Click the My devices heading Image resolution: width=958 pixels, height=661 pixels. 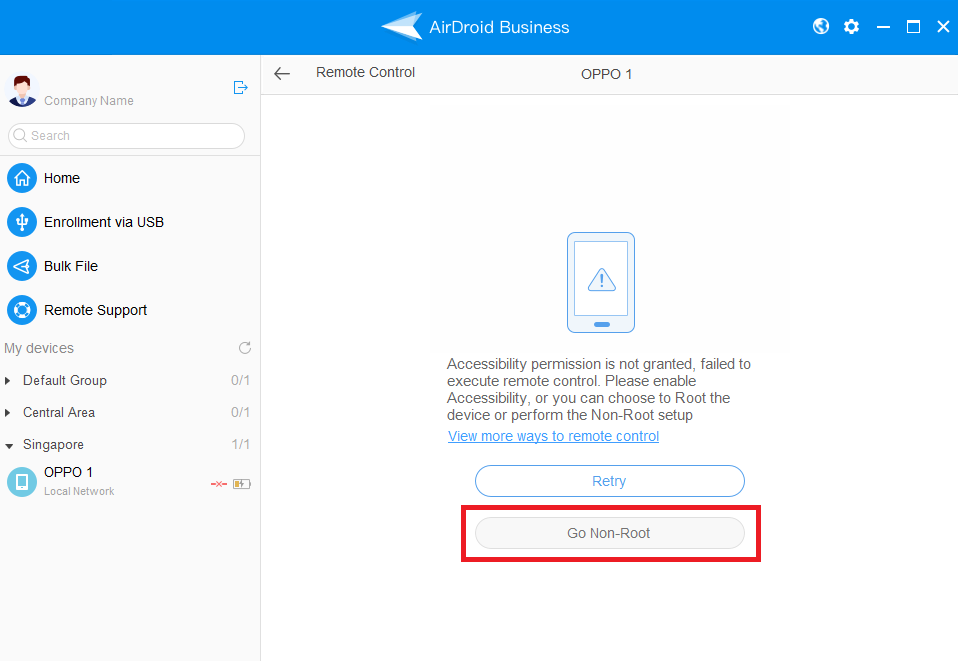39,348
